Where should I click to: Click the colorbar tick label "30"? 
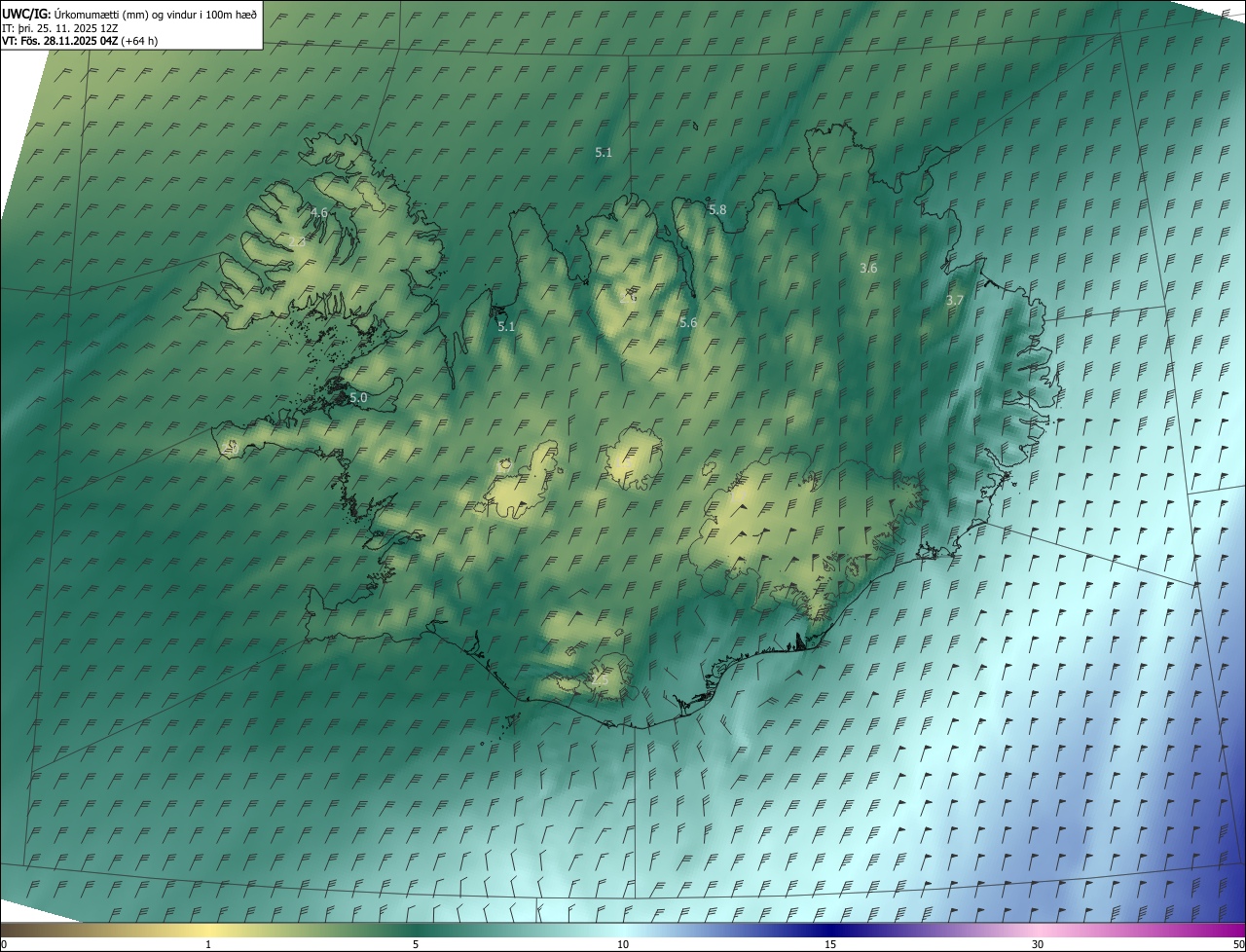point(1038,945)
